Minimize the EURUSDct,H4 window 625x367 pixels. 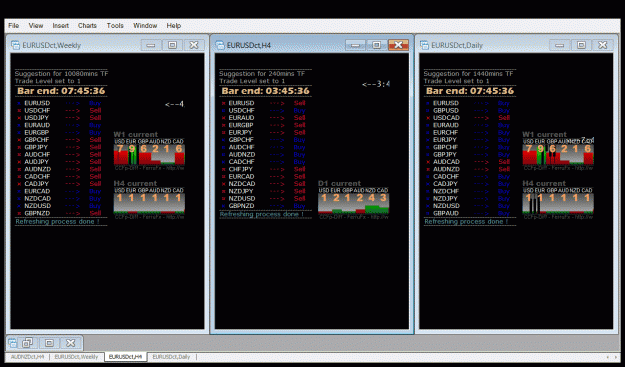(x=355, y=45)
